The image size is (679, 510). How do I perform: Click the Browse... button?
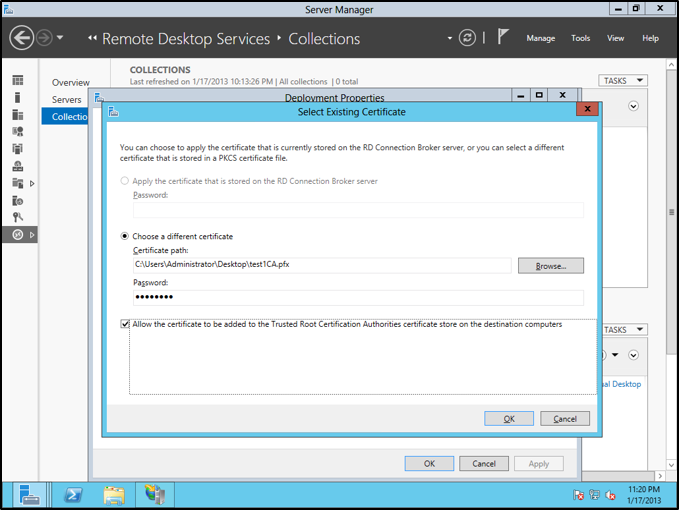point(550,266)
